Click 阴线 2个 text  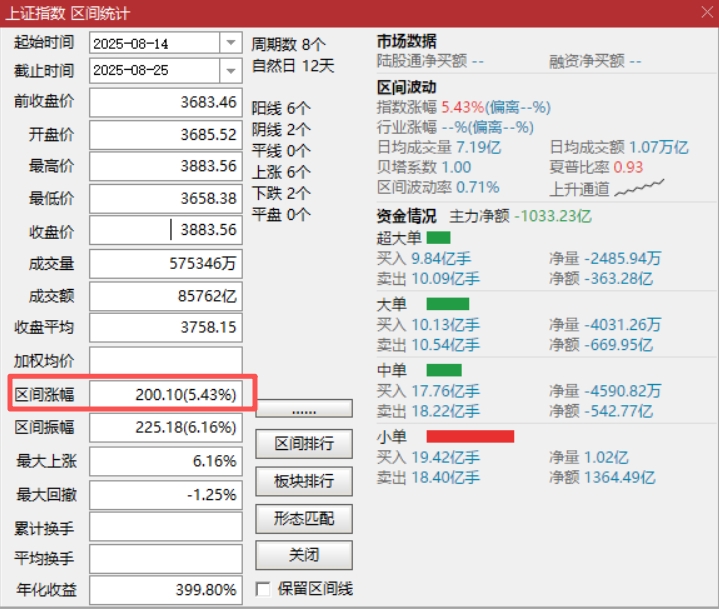(281, 130)
